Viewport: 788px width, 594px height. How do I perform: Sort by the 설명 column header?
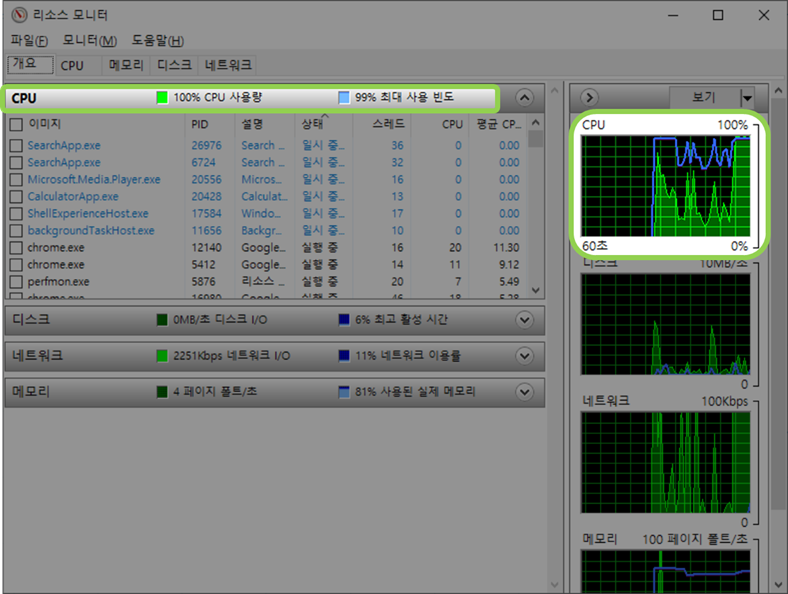tap(265, 124)
